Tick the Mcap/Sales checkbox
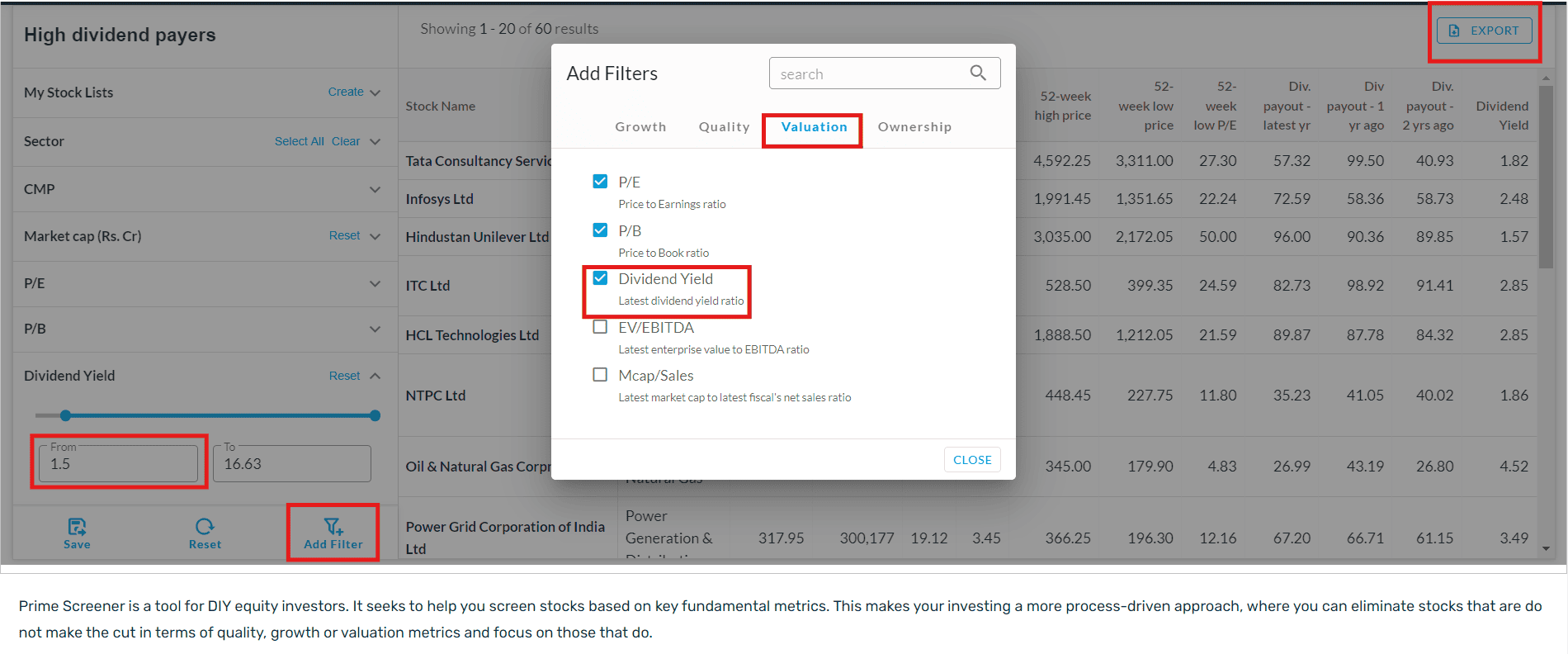Image resolution: width=1568 pixels, height=654 pixels. pos(600,375)
